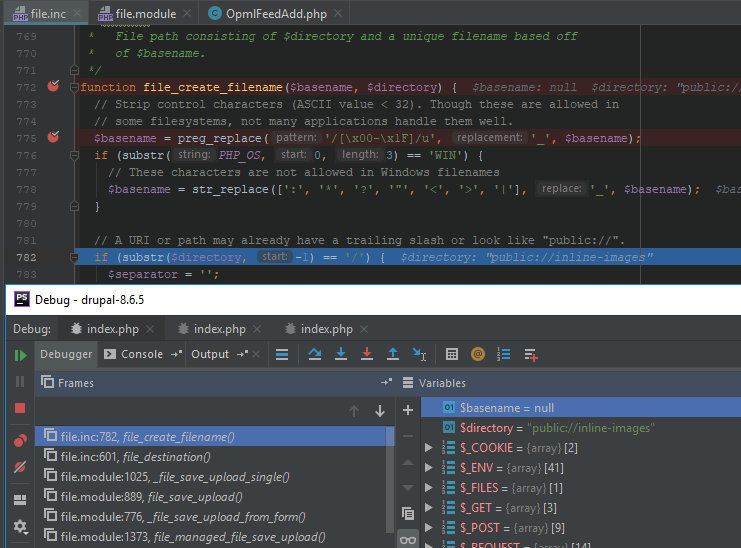741x548 pixels.
Task: Toggle the breakpoint on line 772
Action: [x=53, y=86]
